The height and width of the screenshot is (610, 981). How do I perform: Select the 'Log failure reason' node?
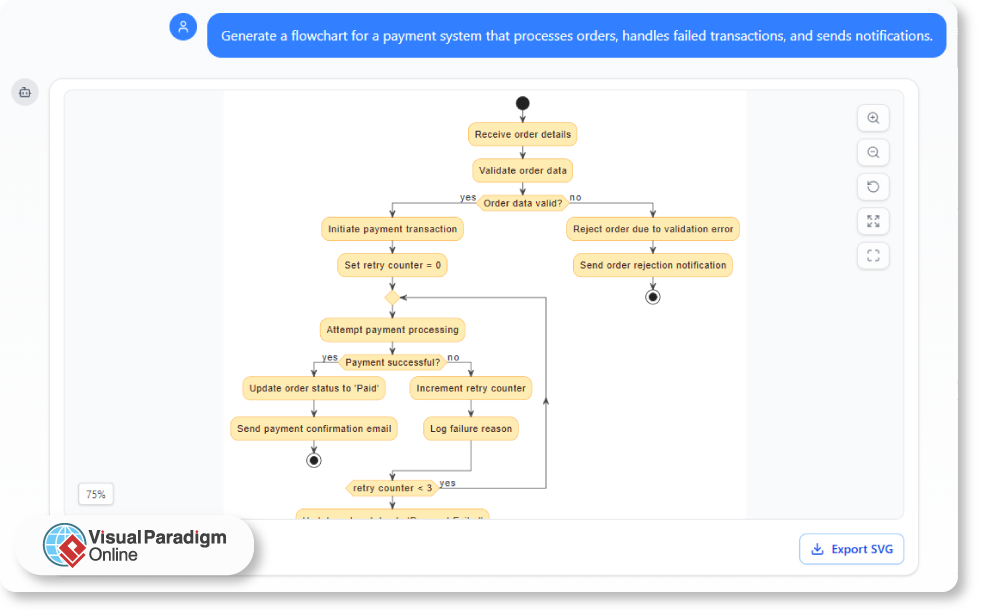point(470,428)
